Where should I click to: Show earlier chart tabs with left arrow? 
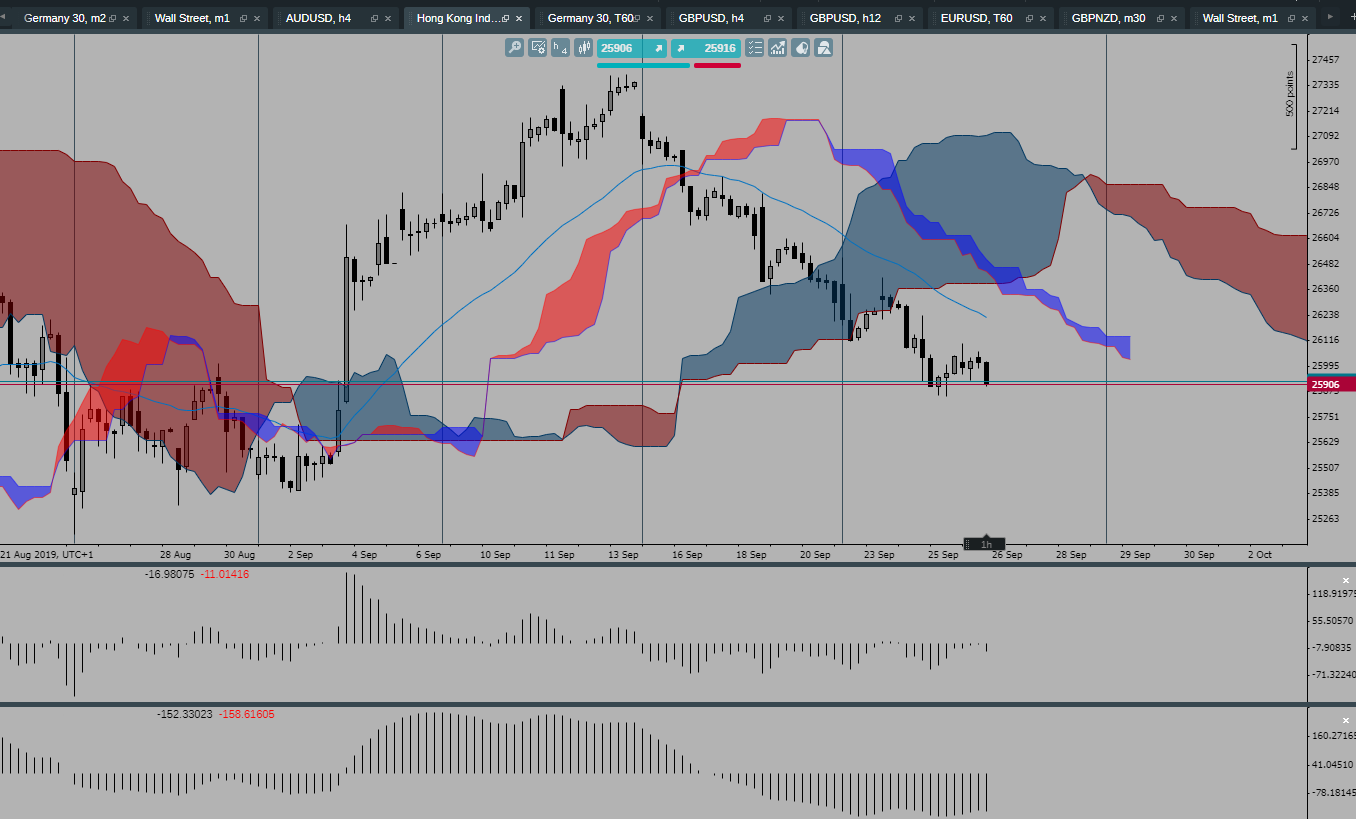click(4, 17)
